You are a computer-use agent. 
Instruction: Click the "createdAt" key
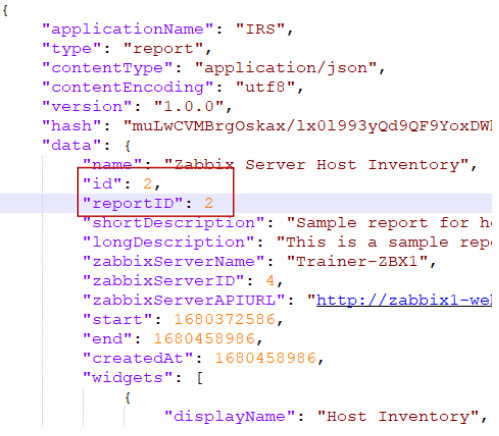coord(138,358)
